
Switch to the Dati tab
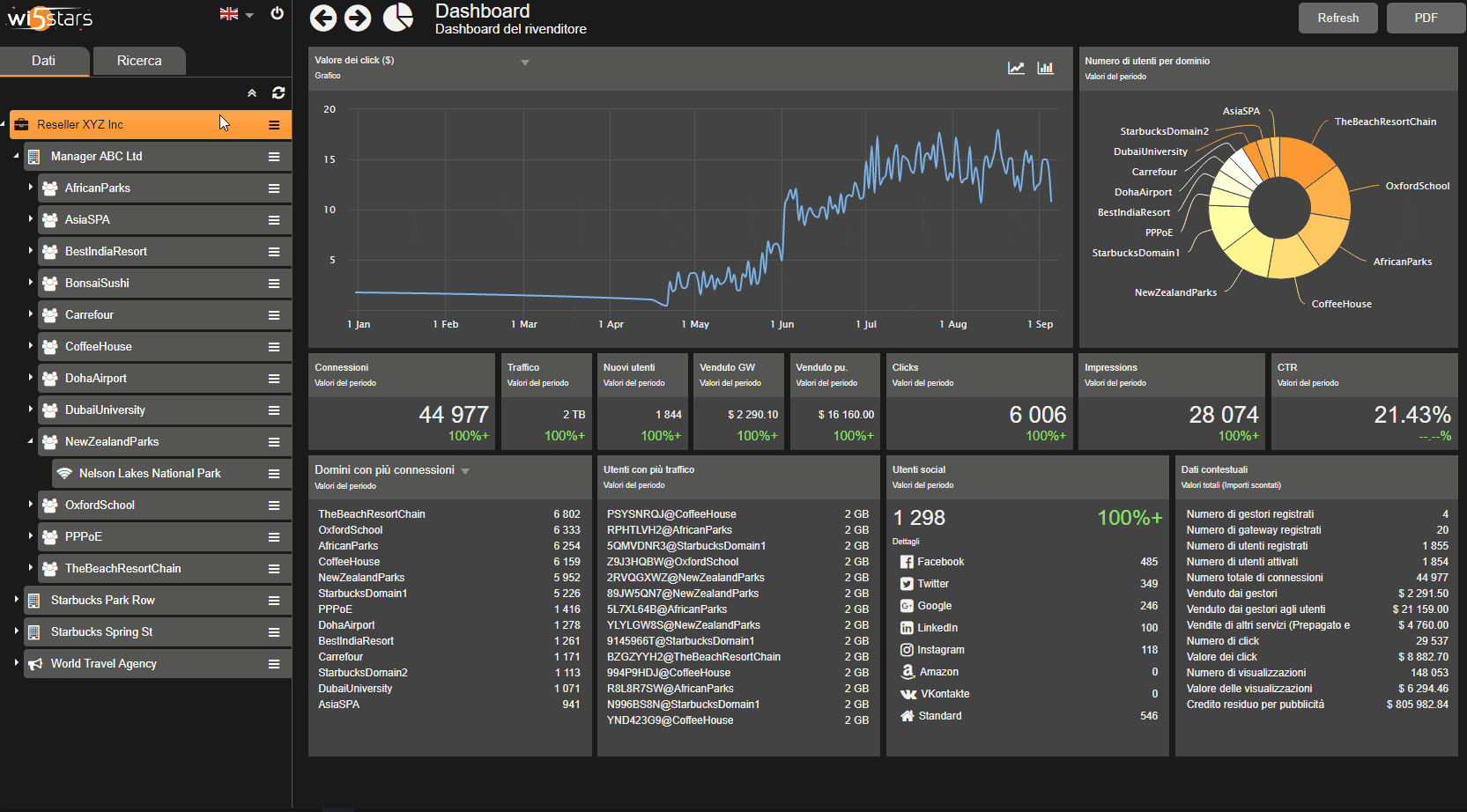click(44, 61)
